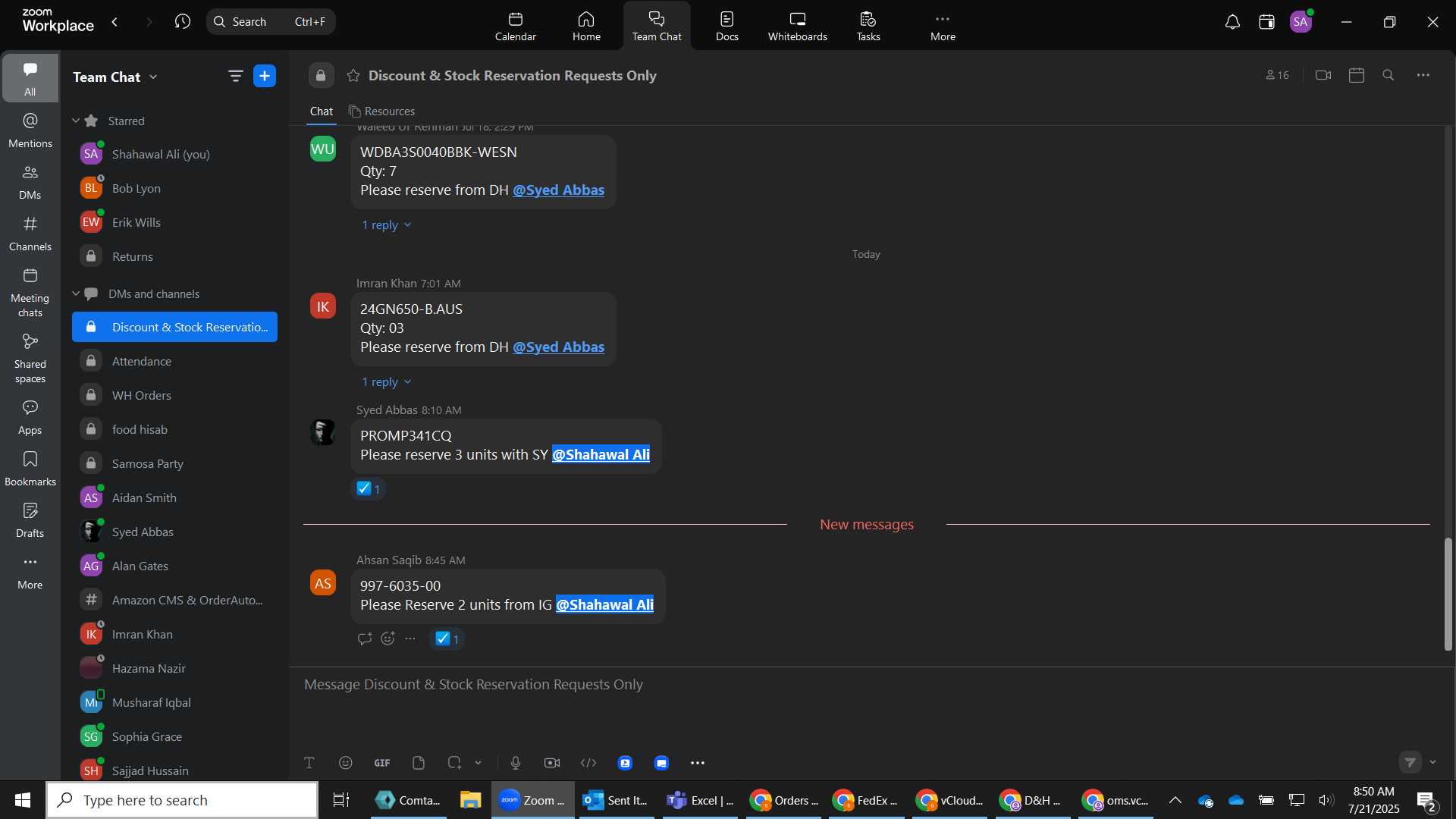Open Amazon CMS & OrderAuto channel

(x=174, y=600)
